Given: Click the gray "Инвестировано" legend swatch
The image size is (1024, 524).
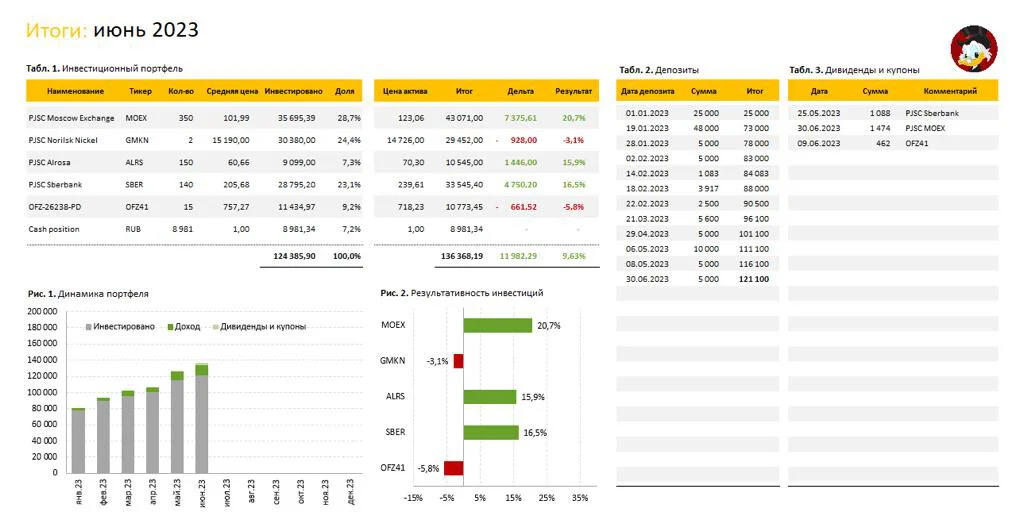Looking at the screenshot, I should (x=89, y=327).
